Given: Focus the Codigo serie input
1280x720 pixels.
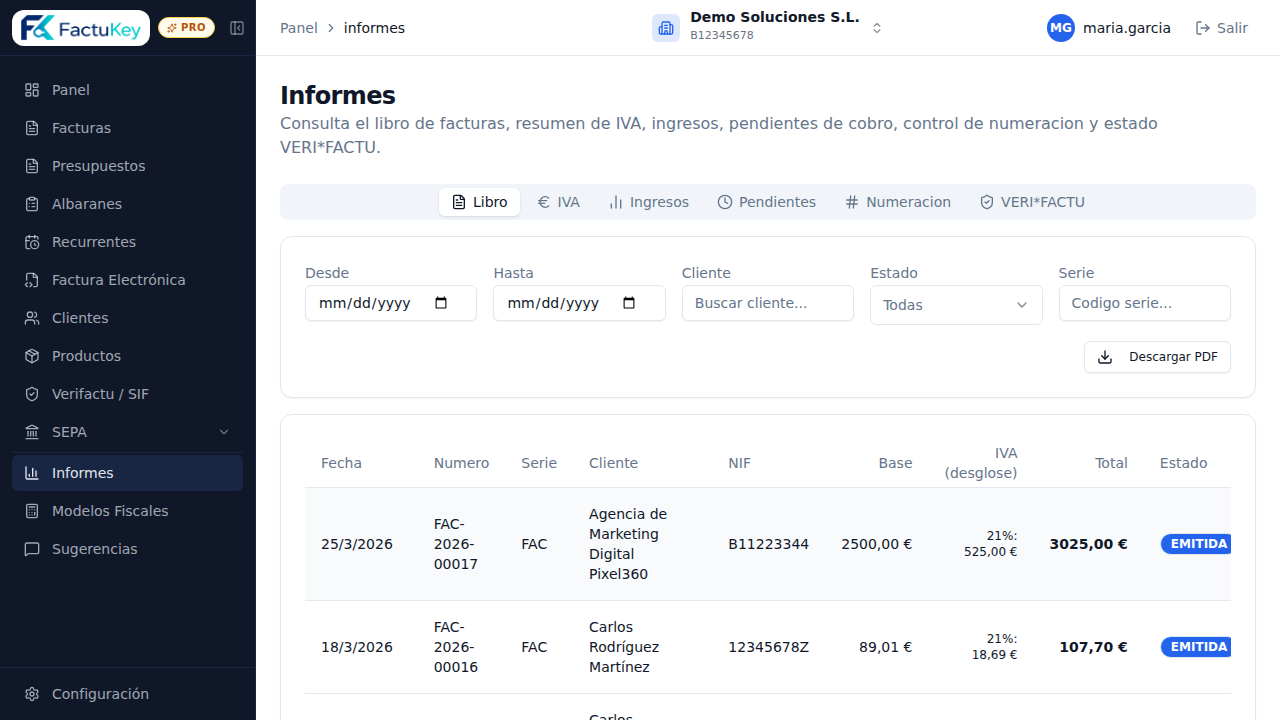Looking at the screenshot, I should tap(1145, 303).
